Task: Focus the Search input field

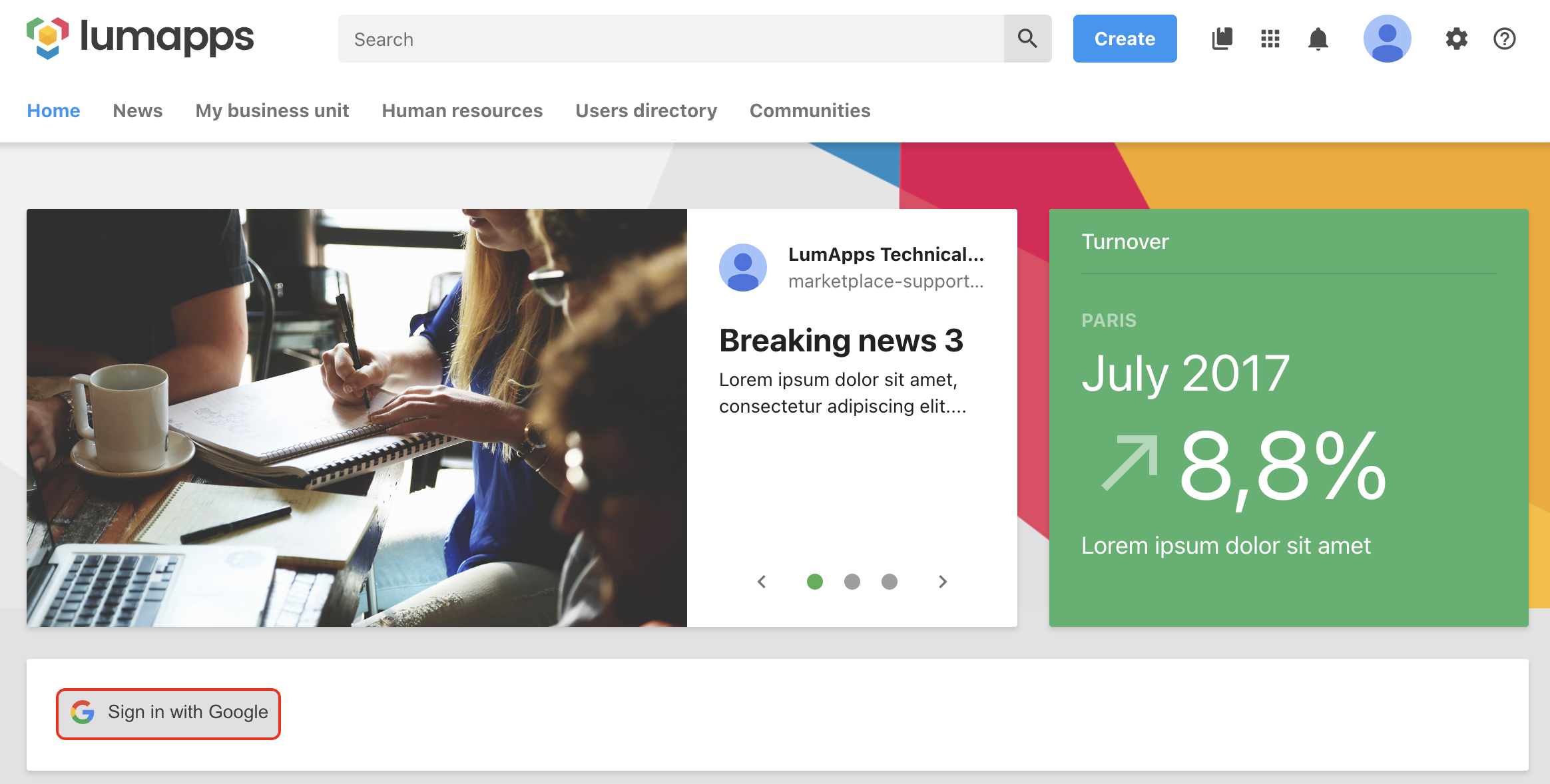Action: [x=671, y=39]
